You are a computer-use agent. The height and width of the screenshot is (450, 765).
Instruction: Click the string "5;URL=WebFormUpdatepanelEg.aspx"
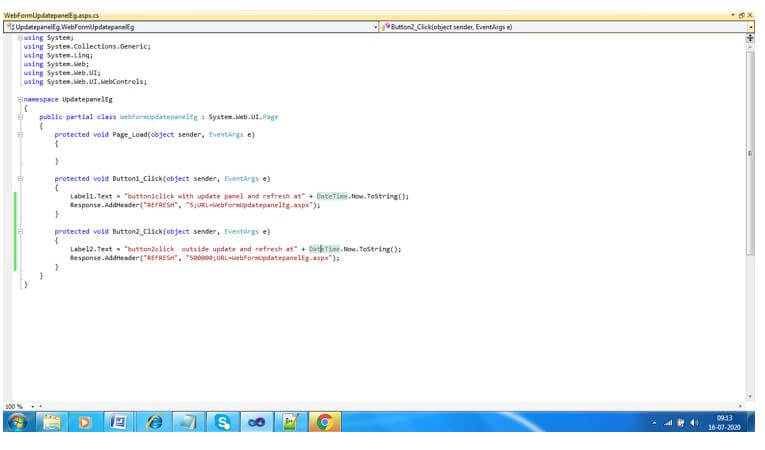(250, 205)
